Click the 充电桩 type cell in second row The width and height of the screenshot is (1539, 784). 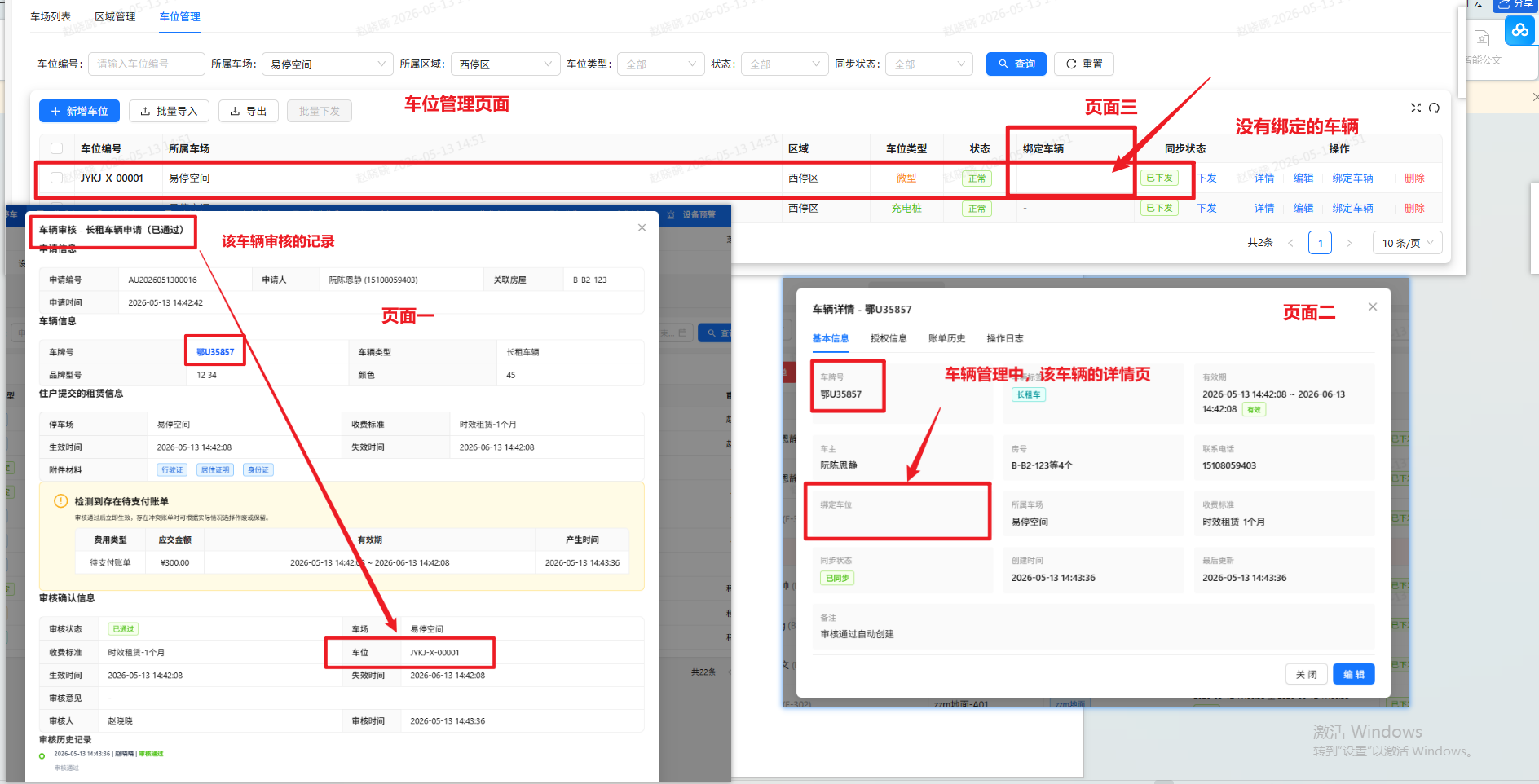tap(906, 208)
